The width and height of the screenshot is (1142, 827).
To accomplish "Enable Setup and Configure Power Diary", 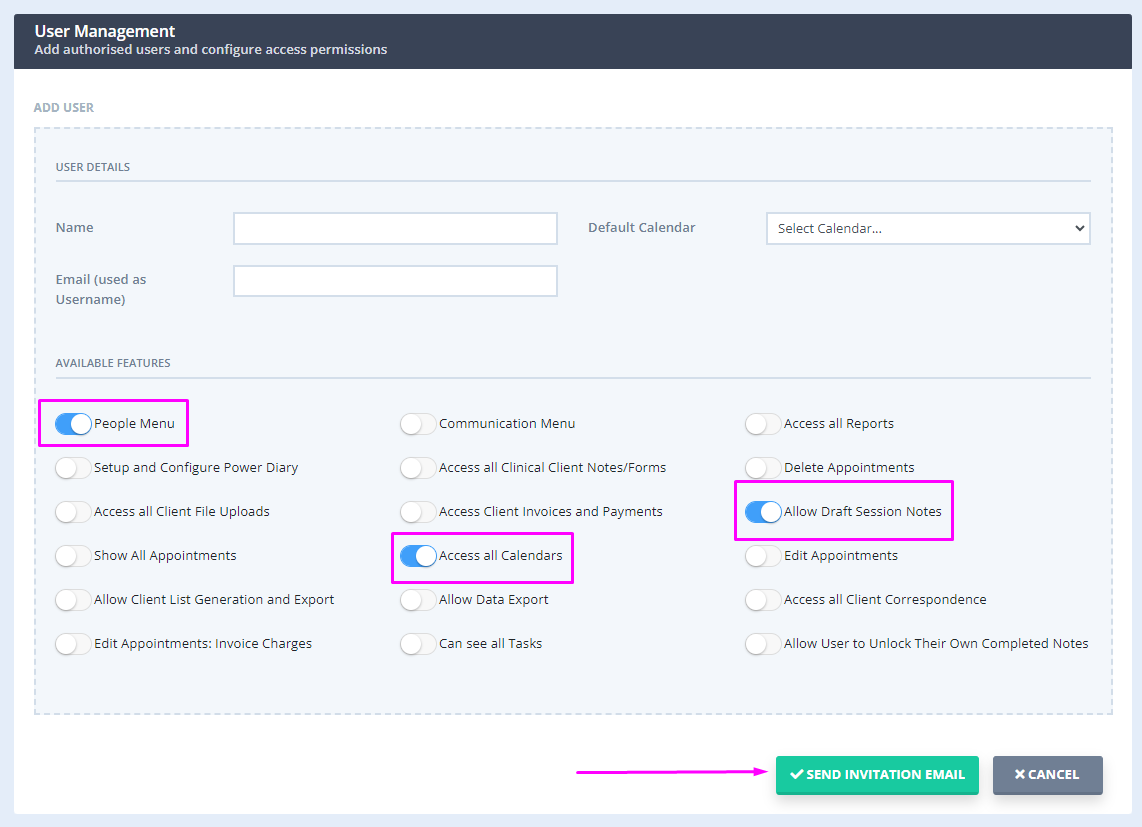I will tap(72, 467).
